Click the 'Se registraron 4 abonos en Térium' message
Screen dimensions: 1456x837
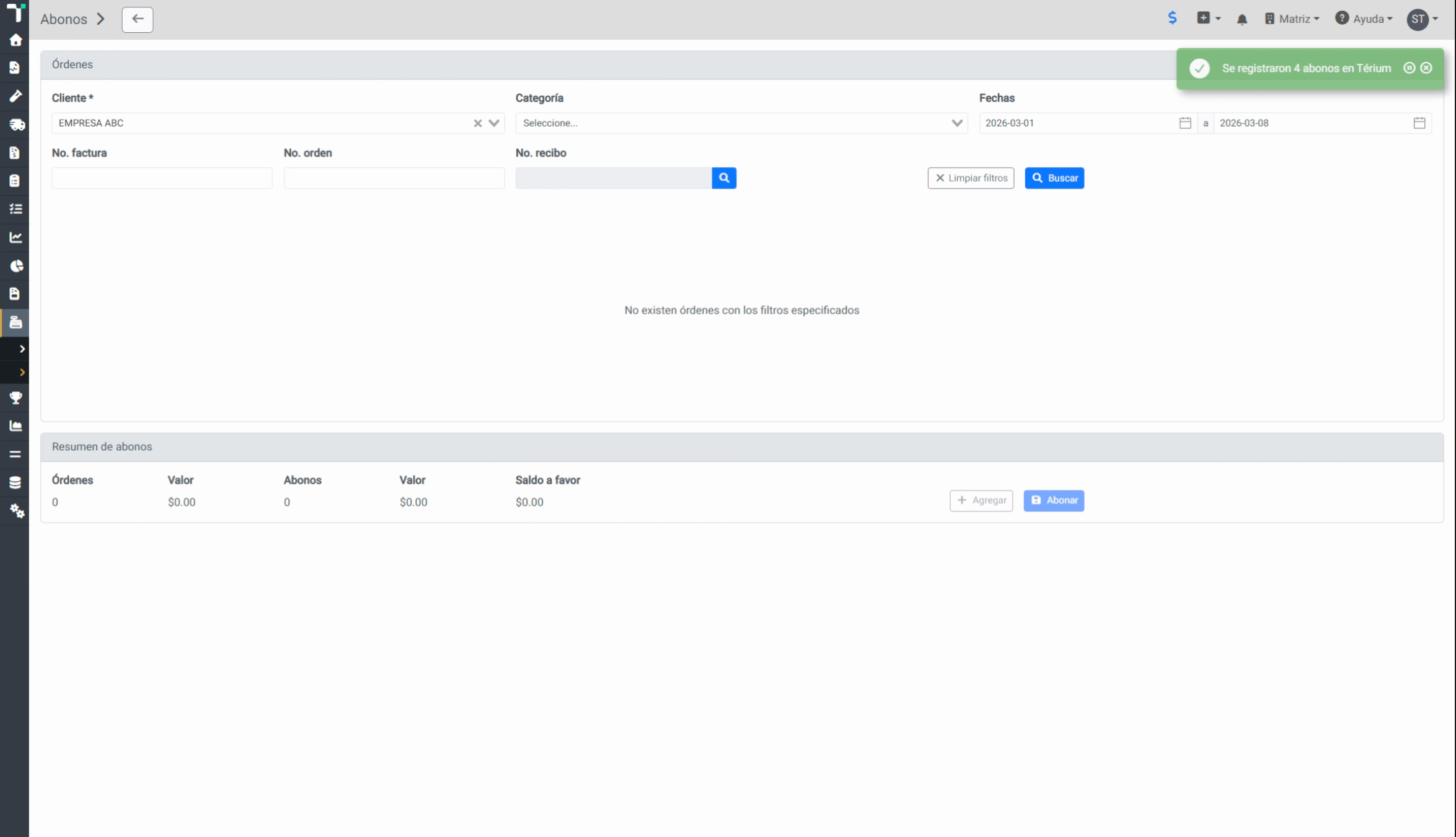1307,68
